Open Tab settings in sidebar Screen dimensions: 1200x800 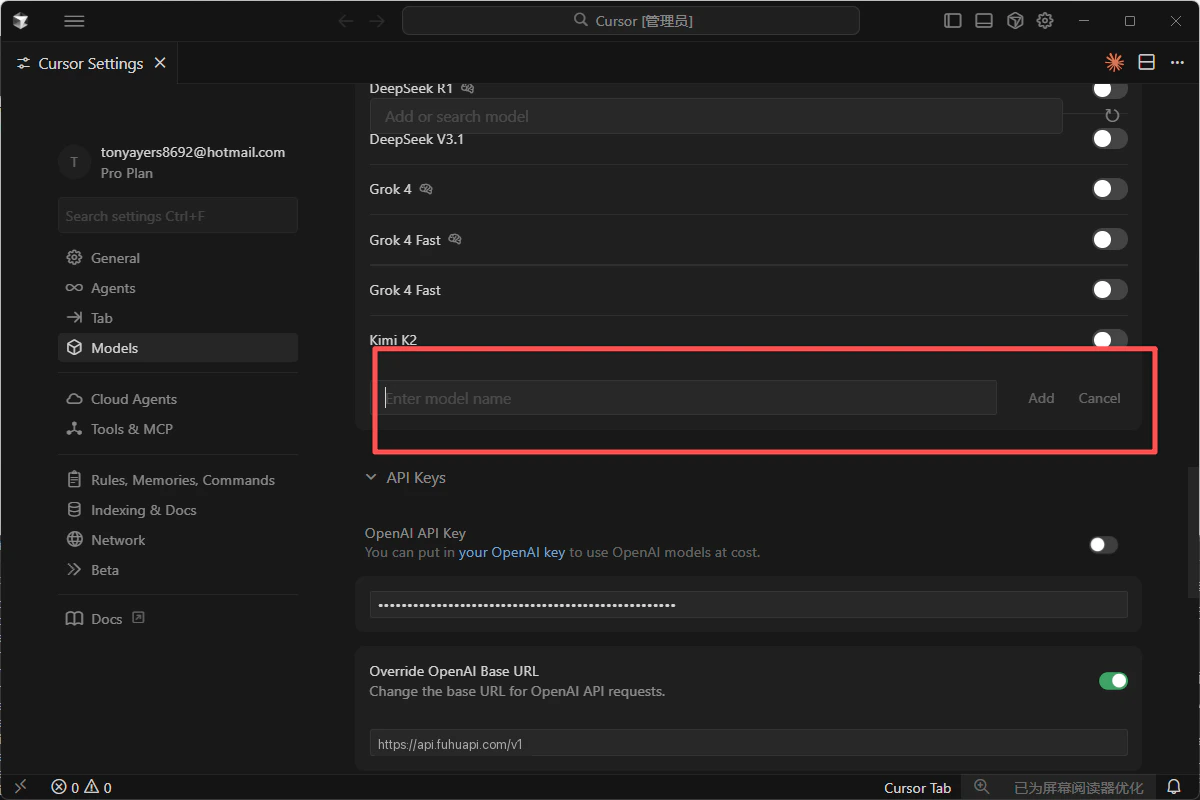point(178,318)
